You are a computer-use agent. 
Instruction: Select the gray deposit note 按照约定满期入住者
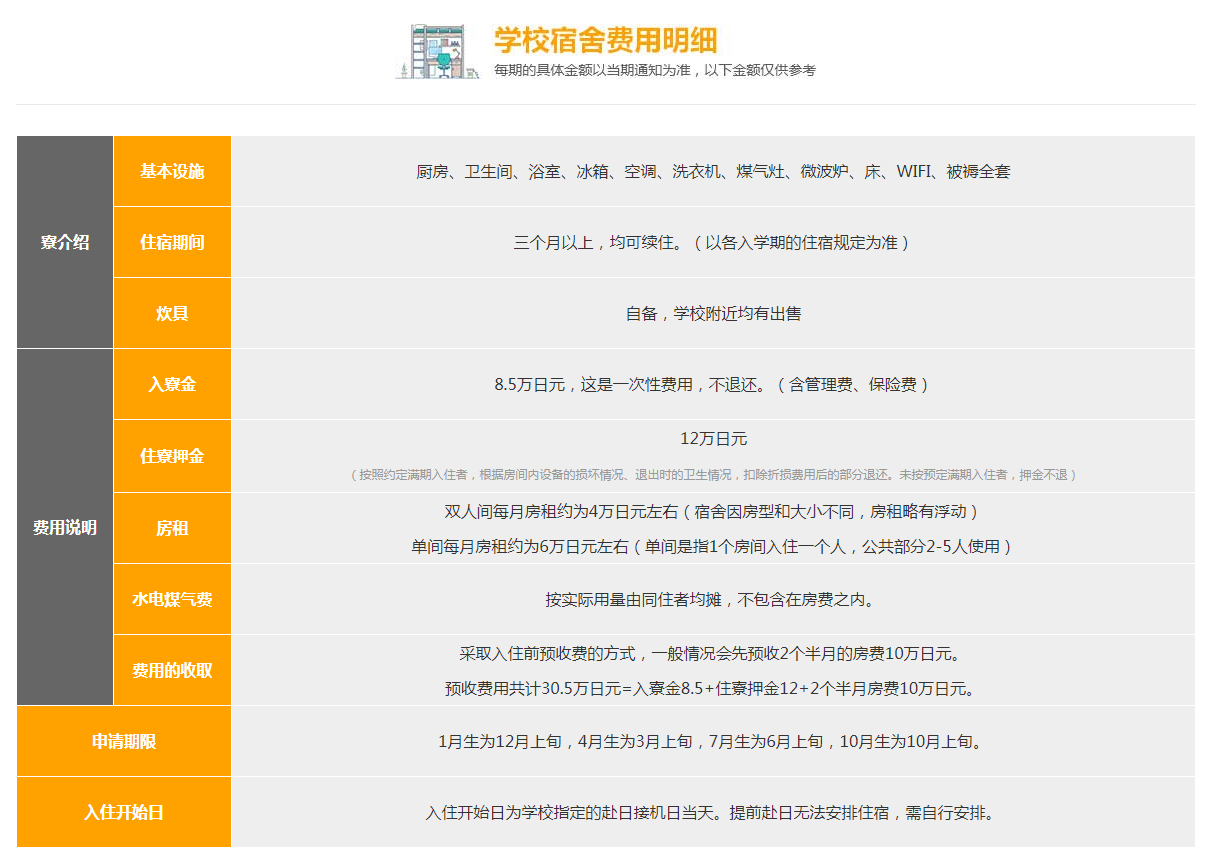coord(713,475)
